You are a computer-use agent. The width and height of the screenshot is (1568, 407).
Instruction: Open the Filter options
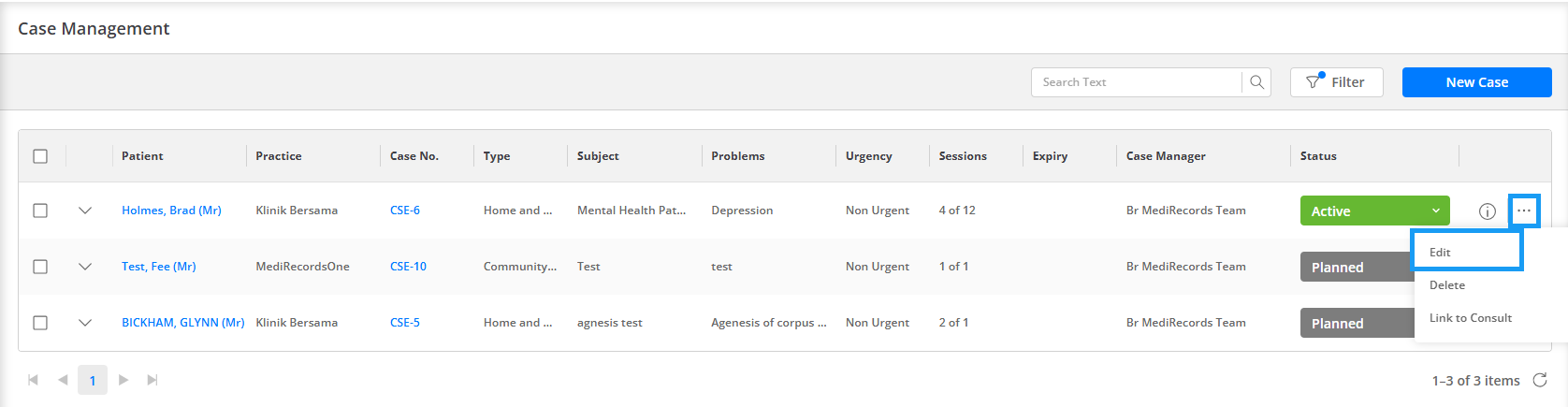pyautogui.click(x=1336, y=82)
